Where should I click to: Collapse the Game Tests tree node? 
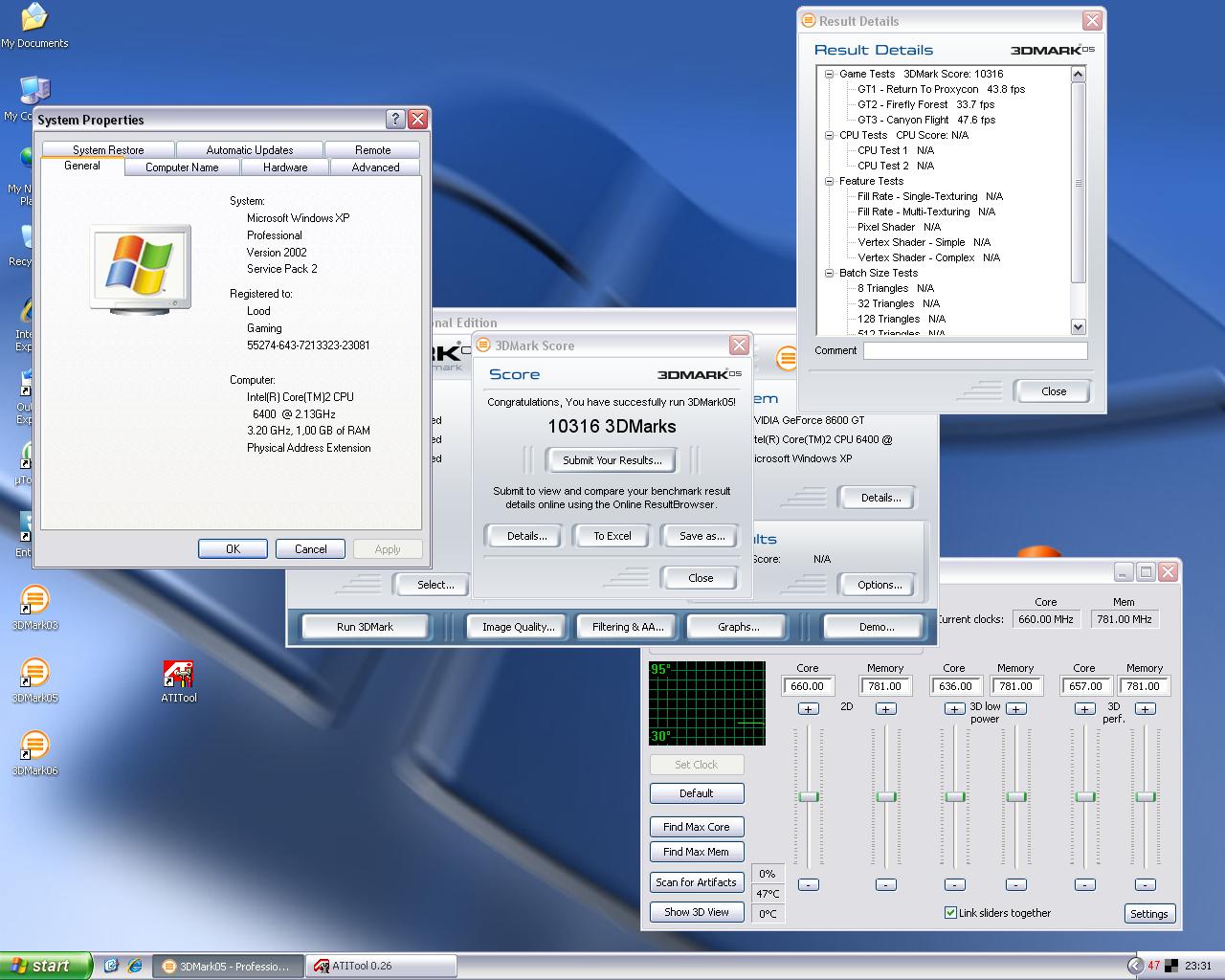click(x=829, y=74)
